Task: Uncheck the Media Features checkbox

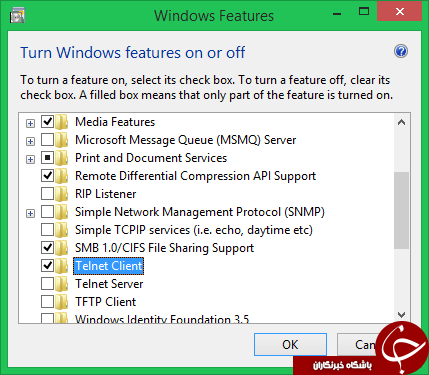Action: point(47,122)
